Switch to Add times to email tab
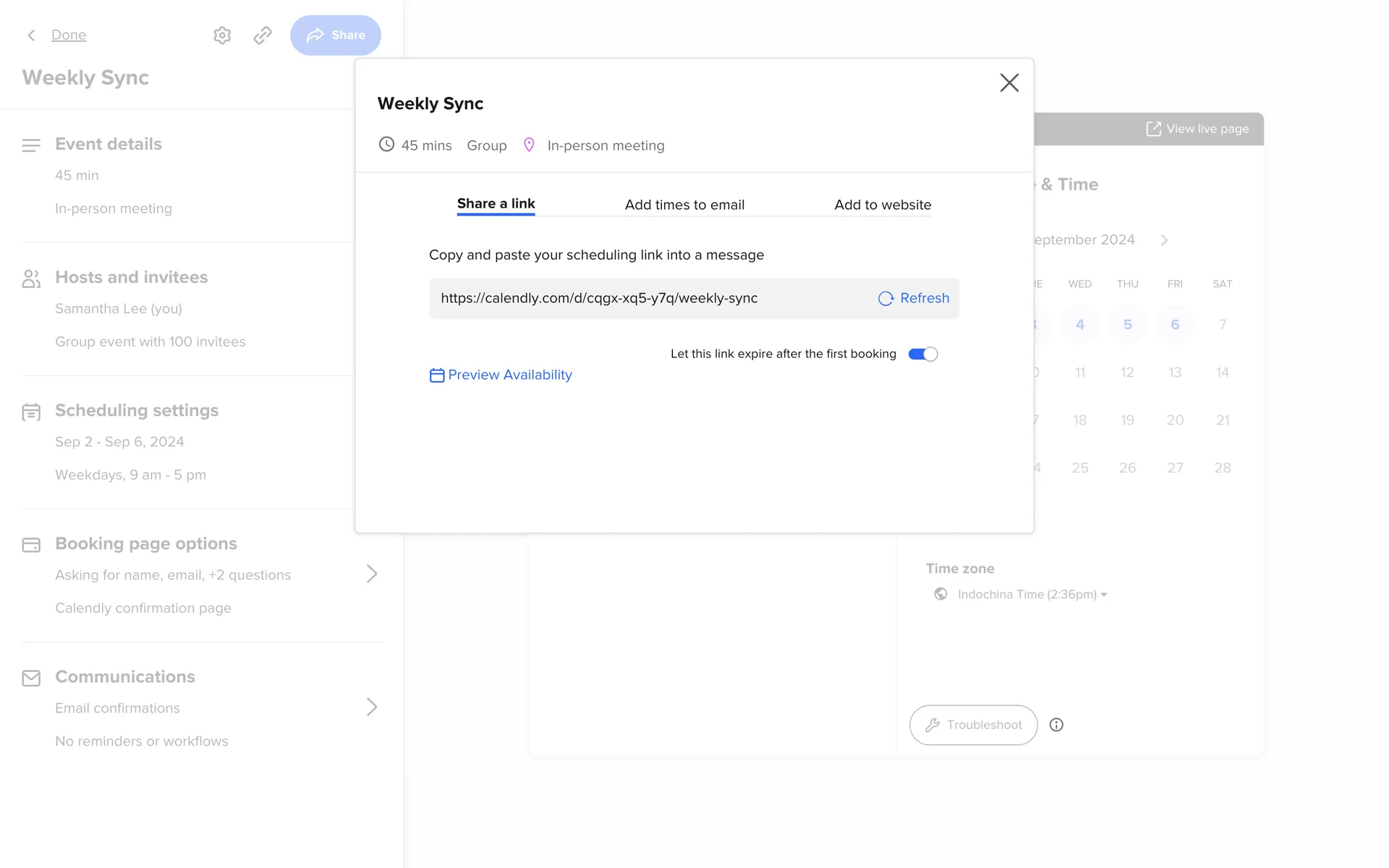 (x=684, y=205)
